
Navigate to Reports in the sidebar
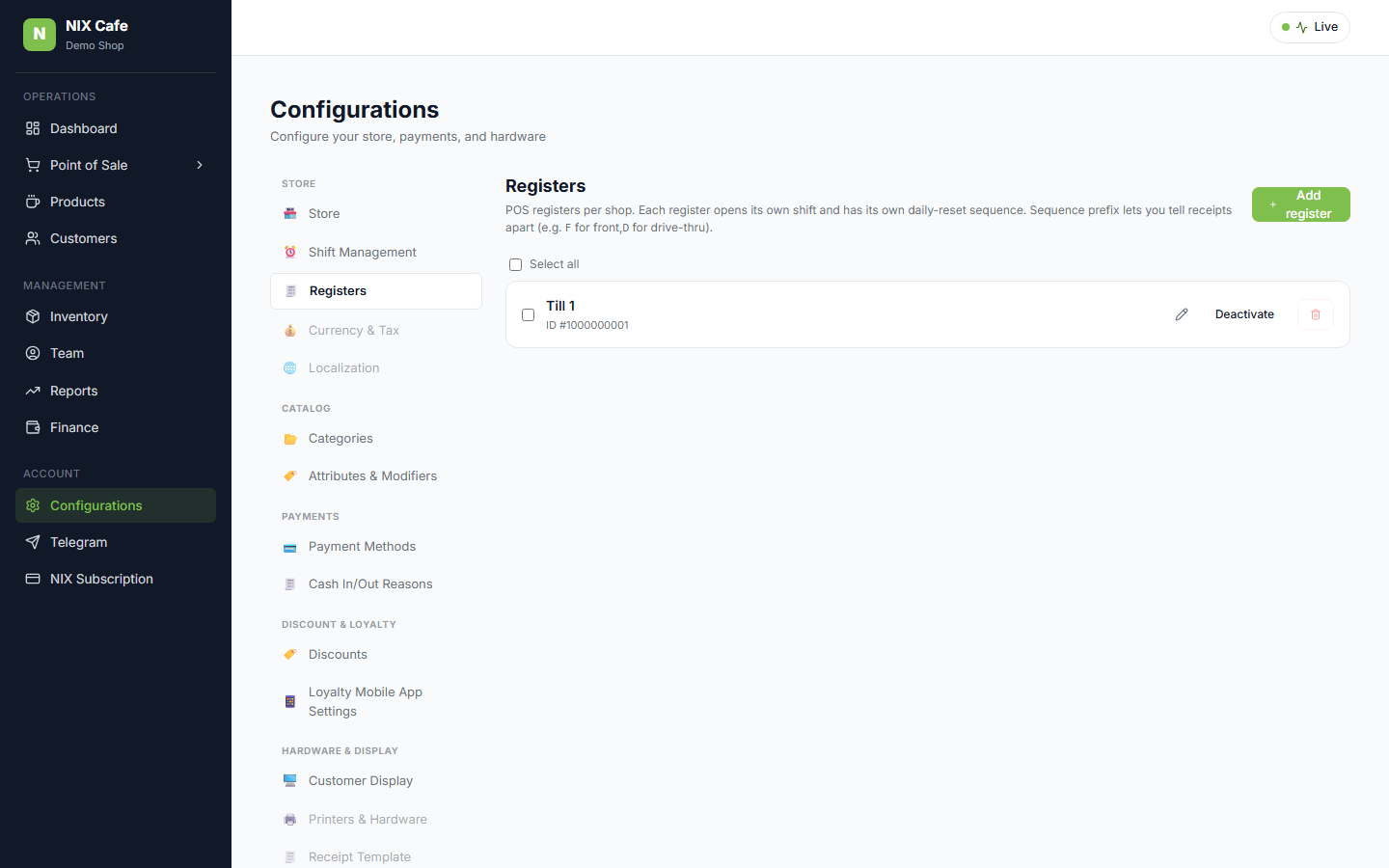pos(116,391)
